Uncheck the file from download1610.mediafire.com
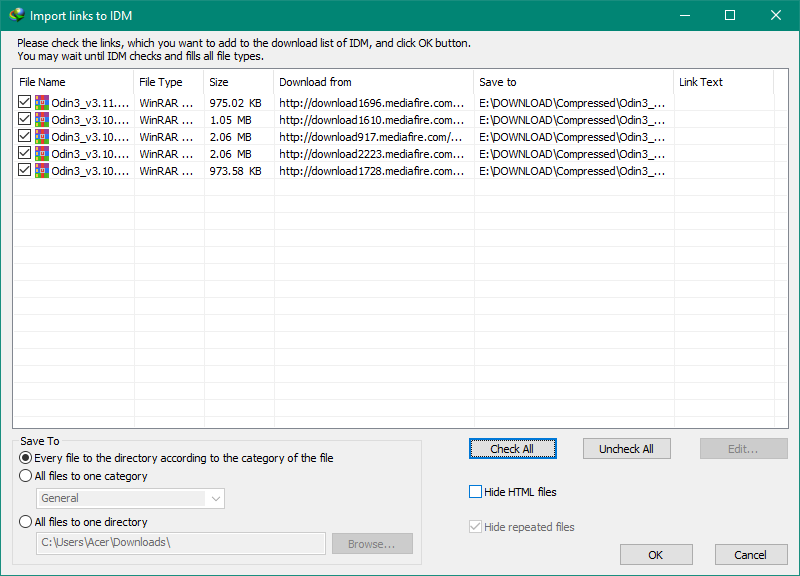This screenshot has height=576, width=800. pos(24,119)
